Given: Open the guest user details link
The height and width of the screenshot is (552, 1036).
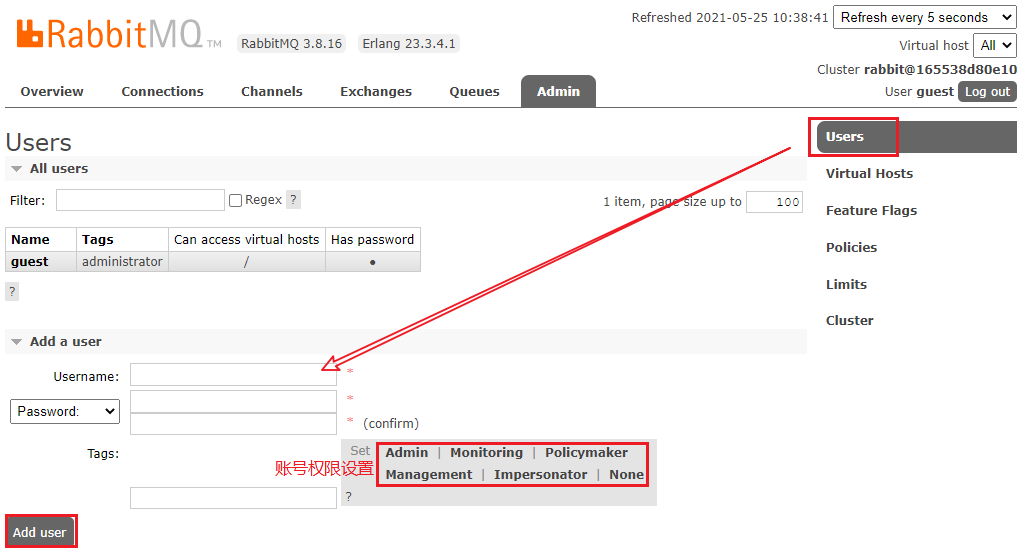Looking at the screenshot, I should pos(30,262).
